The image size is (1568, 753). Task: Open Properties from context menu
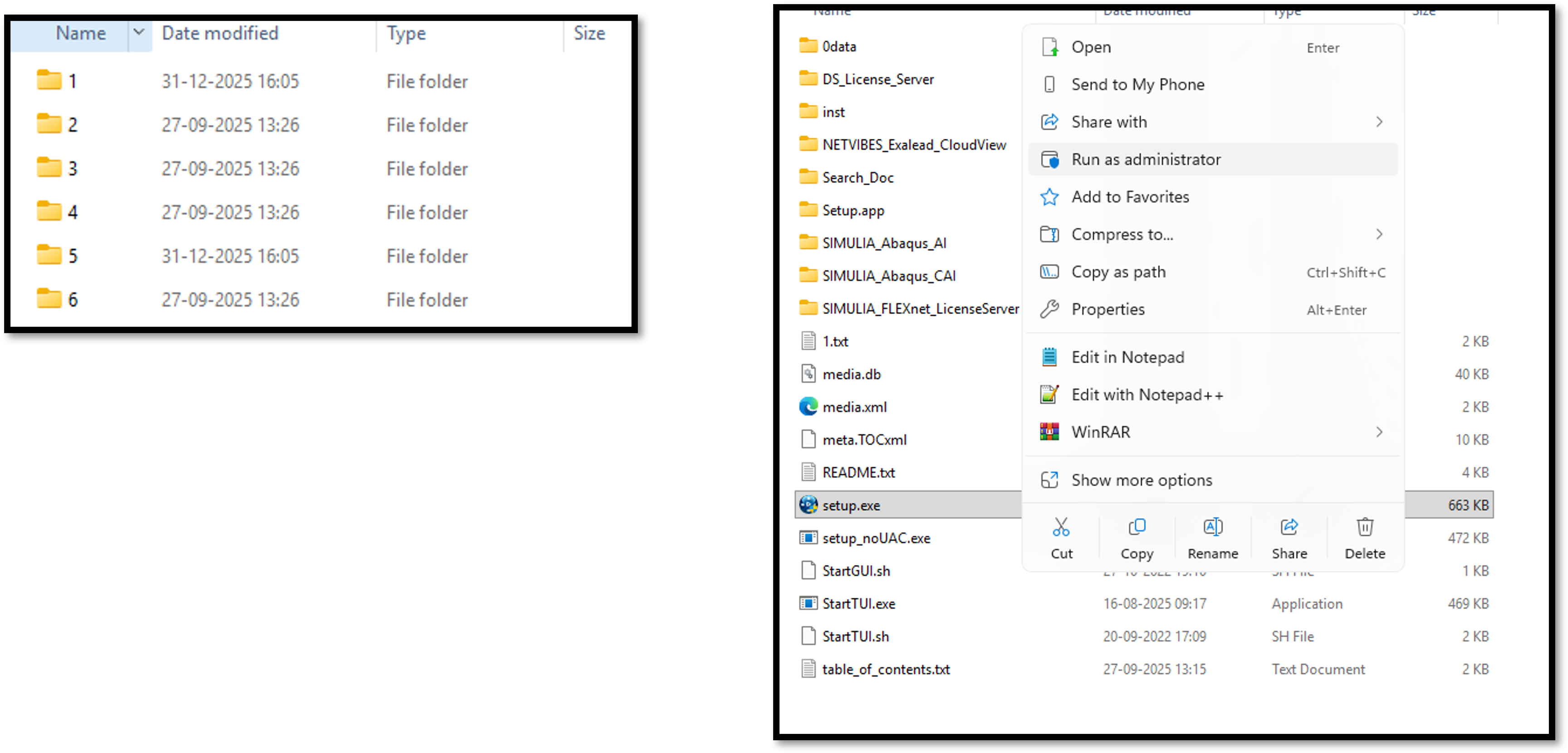pos(1108,309)
